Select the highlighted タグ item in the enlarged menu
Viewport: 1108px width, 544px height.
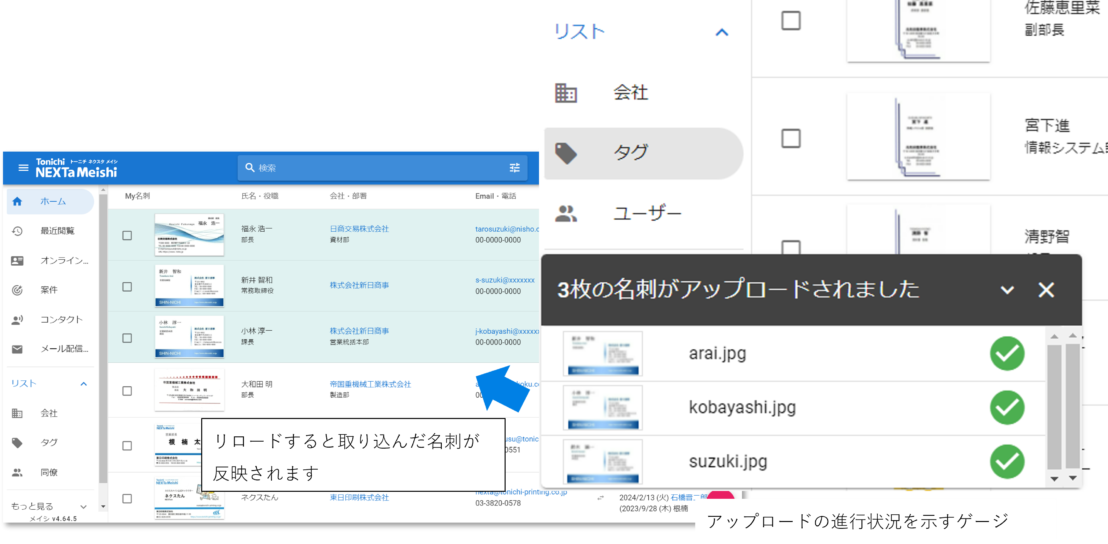pos(644,153)
